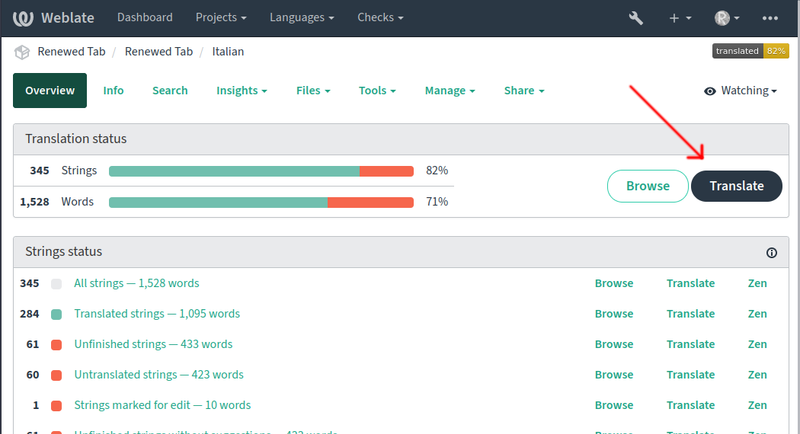Click Browse in Untranslated strings row
800x434 pixels.
coord(614,375)
